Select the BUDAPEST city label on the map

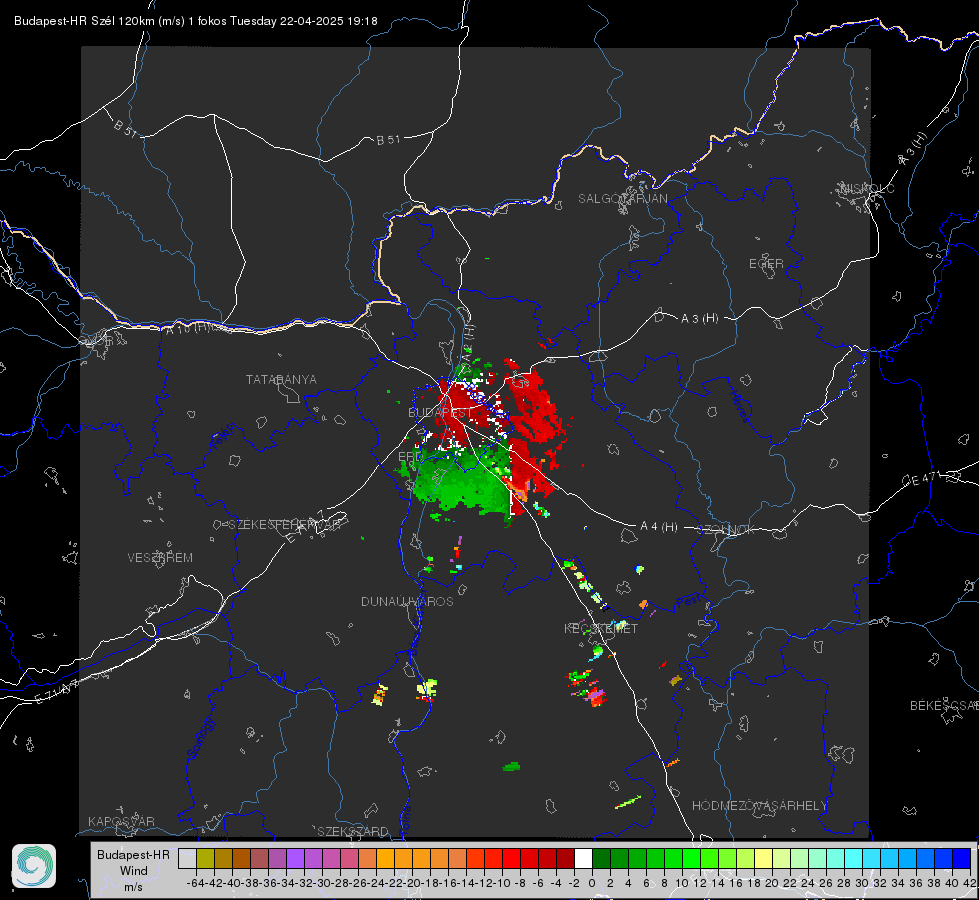[x=440, y=413]
